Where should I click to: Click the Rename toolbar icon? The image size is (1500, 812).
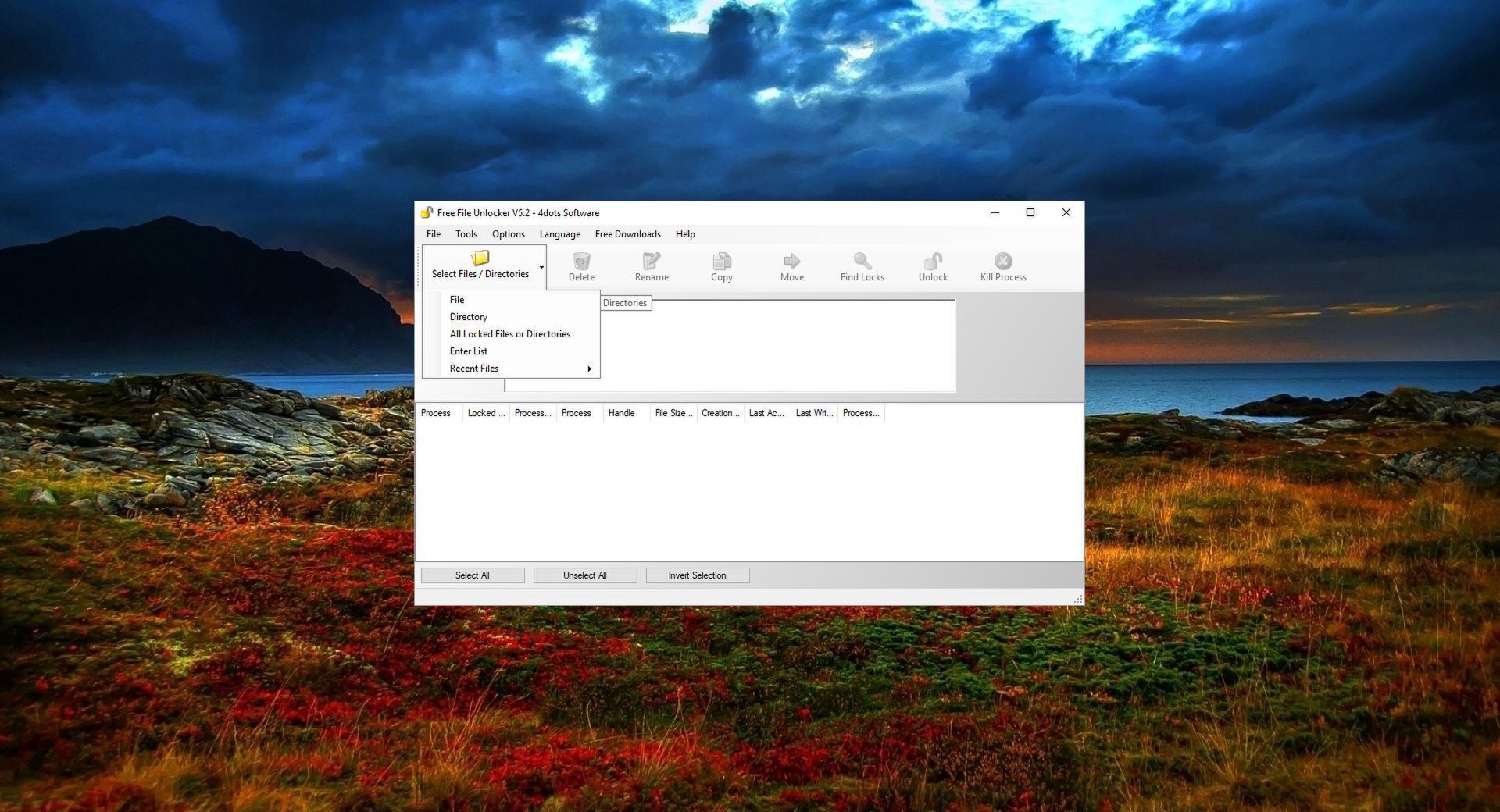[x=652, y=262]
